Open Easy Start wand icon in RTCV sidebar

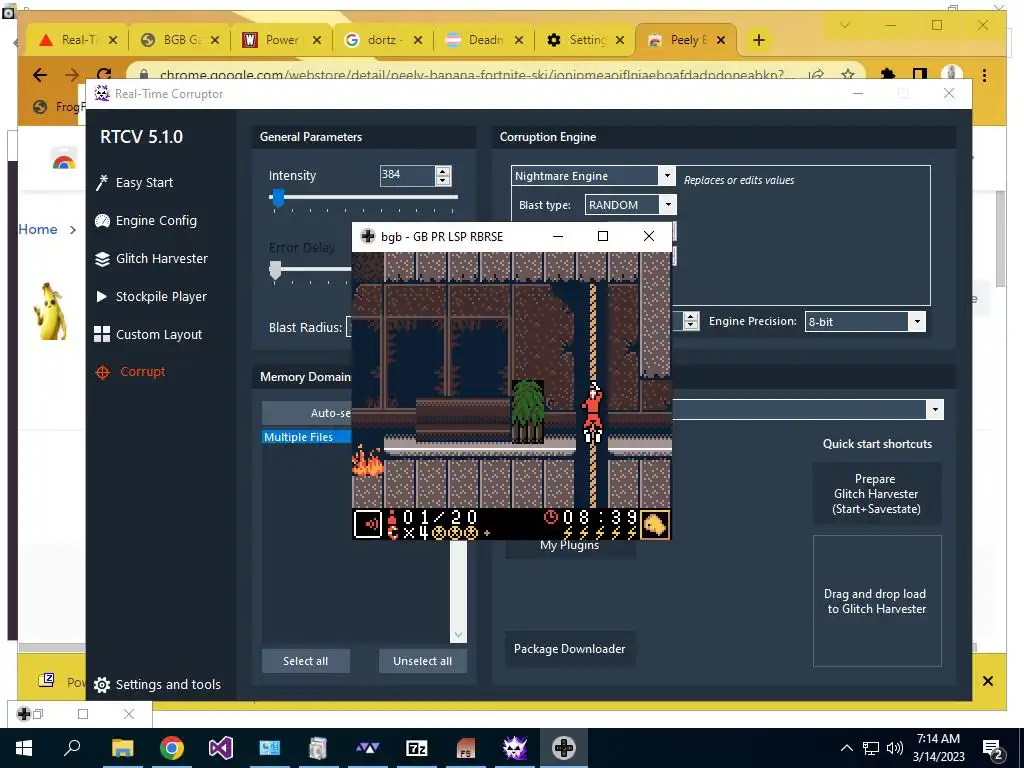tap(102, 182)
